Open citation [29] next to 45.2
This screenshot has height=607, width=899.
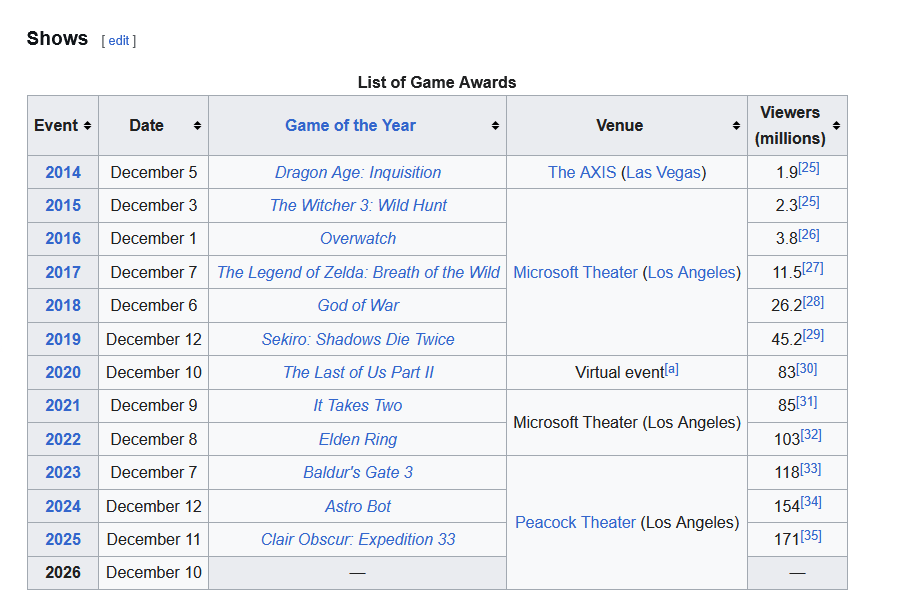813,335
